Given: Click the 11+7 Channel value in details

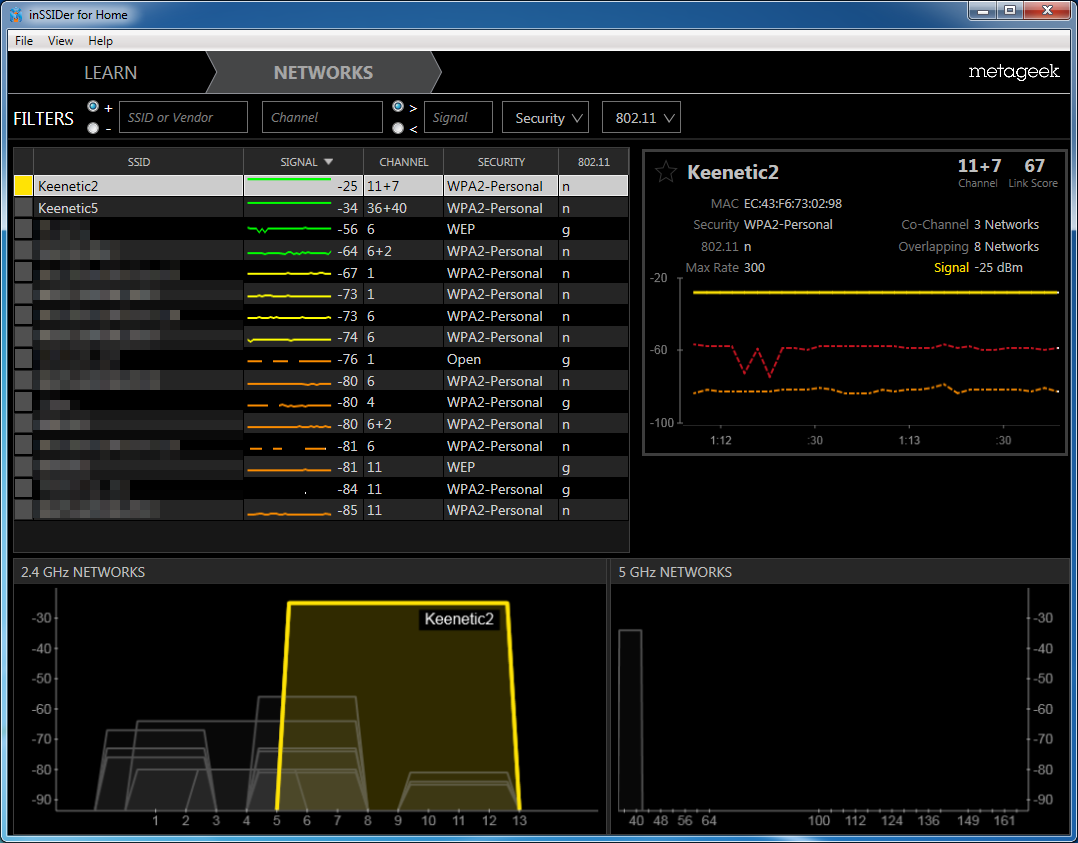Looking at the screenshot, I should click(x=979, y=166).
